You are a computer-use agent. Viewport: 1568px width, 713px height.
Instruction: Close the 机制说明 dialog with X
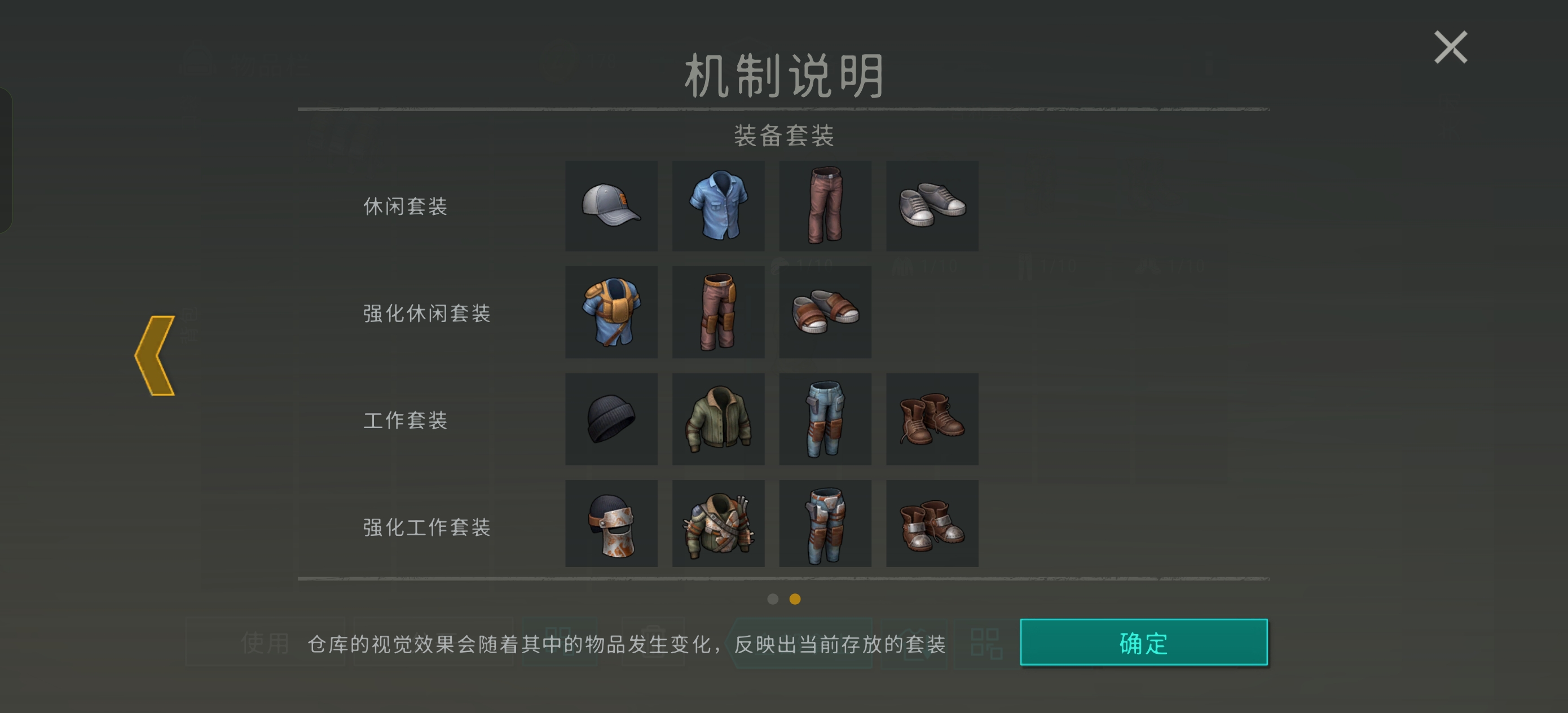(x=1451, y=47)
